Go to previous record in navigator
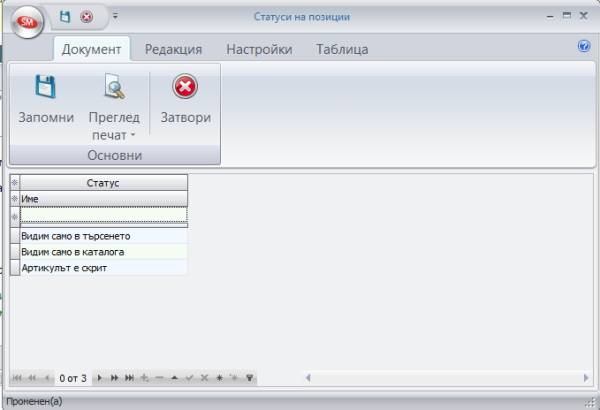This screenshot has width=600, height=410. (x=47, y=378)
